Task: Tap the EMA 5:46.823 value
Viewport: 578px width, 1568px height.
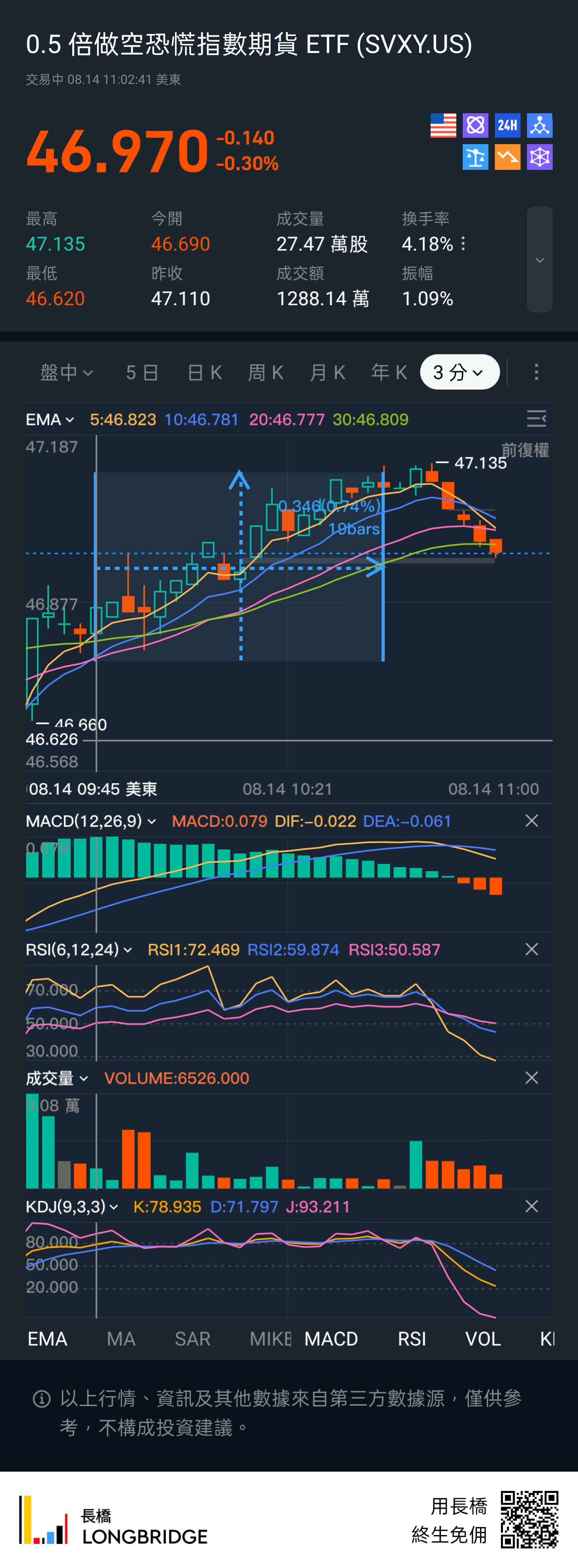Action: (123, 419)
